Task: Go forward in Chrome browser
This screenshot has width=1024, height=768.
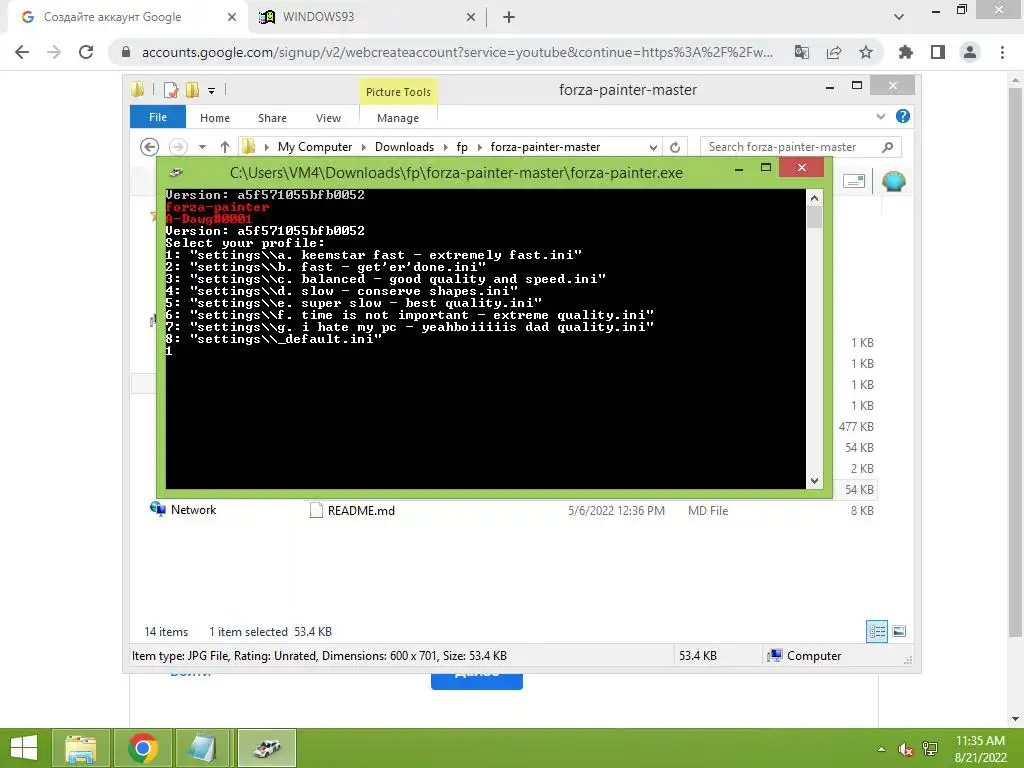Action: click(54, 52)
